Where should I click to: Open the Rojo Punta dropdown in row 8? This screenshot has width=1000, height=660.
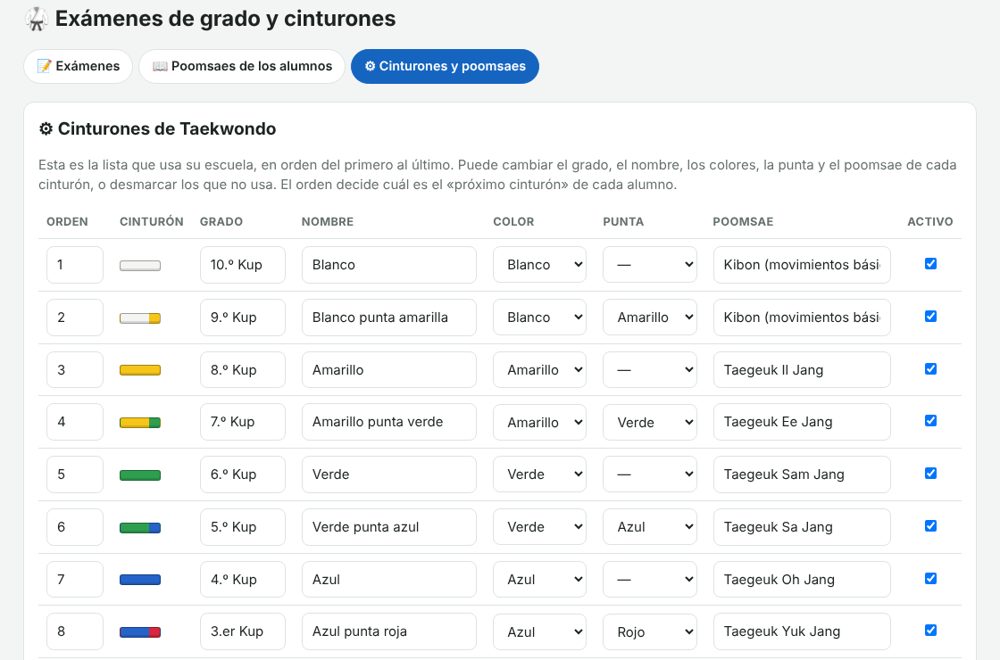[650, 632]
